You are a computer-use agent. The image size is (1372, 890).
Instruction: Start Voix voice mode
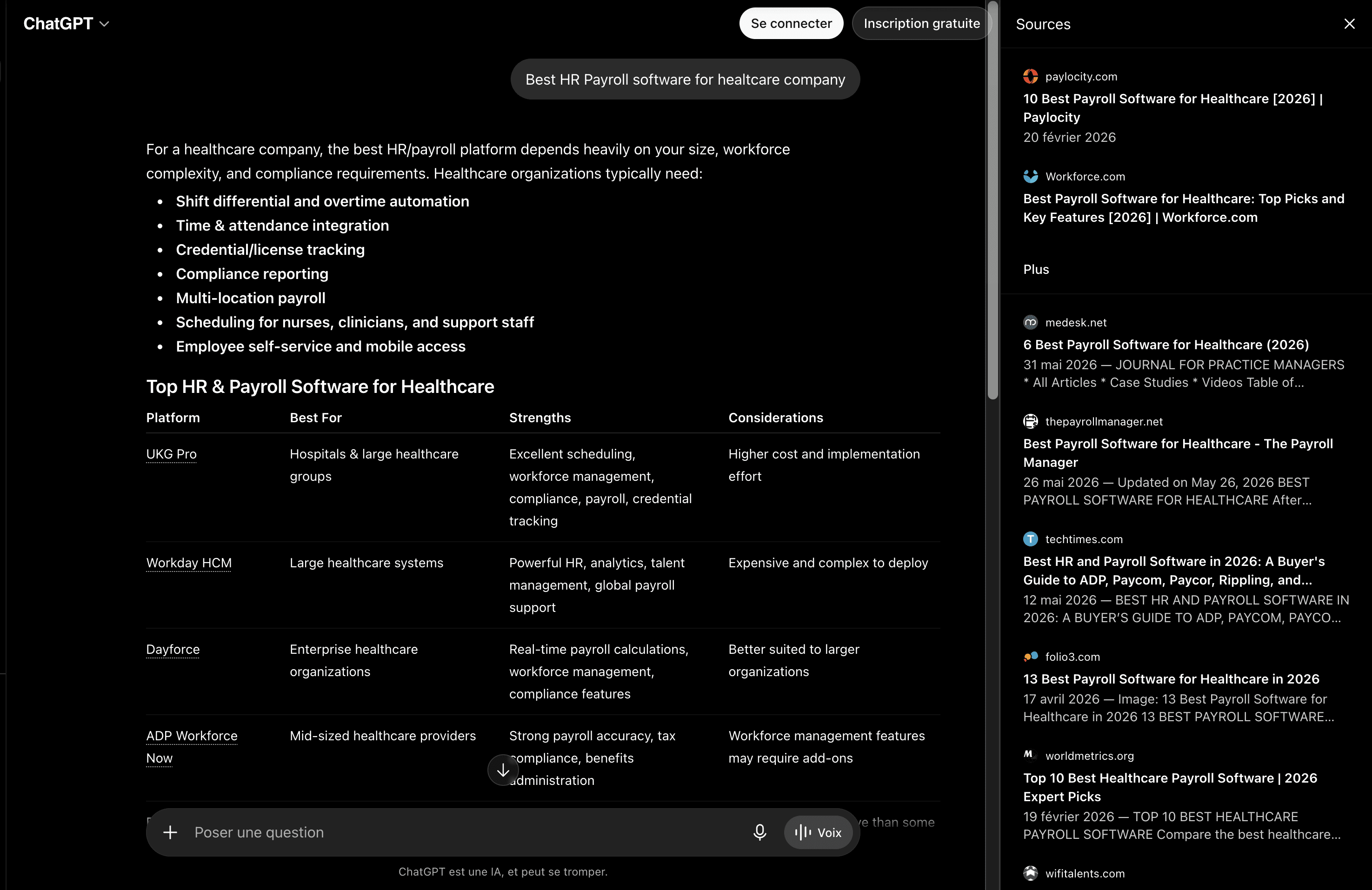818,832
